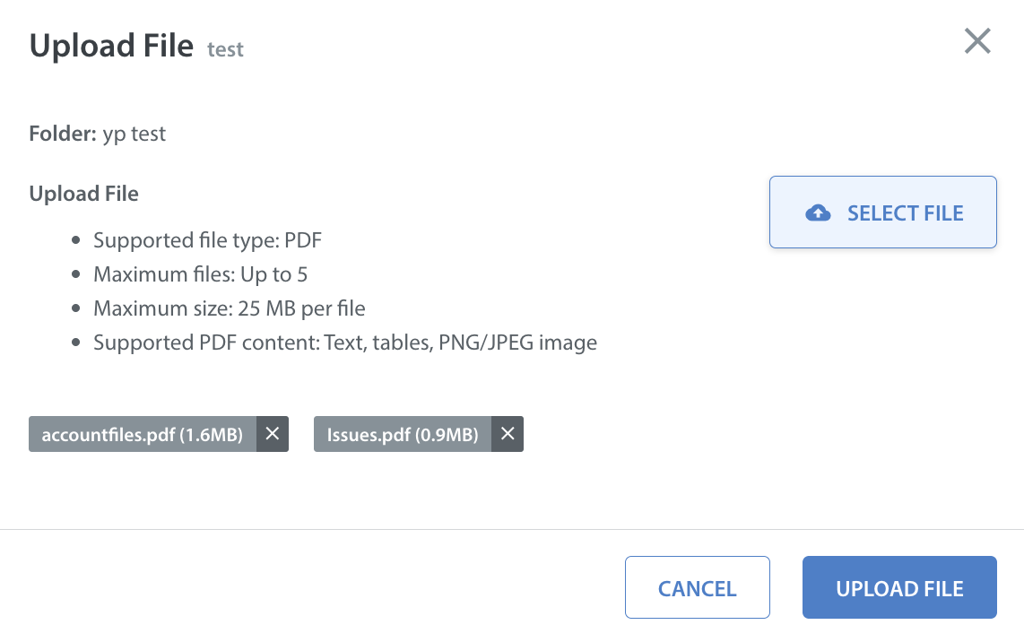Click the Upload File dialog title
This screenshot has height=642, width=1024.
tap(111, 46)
